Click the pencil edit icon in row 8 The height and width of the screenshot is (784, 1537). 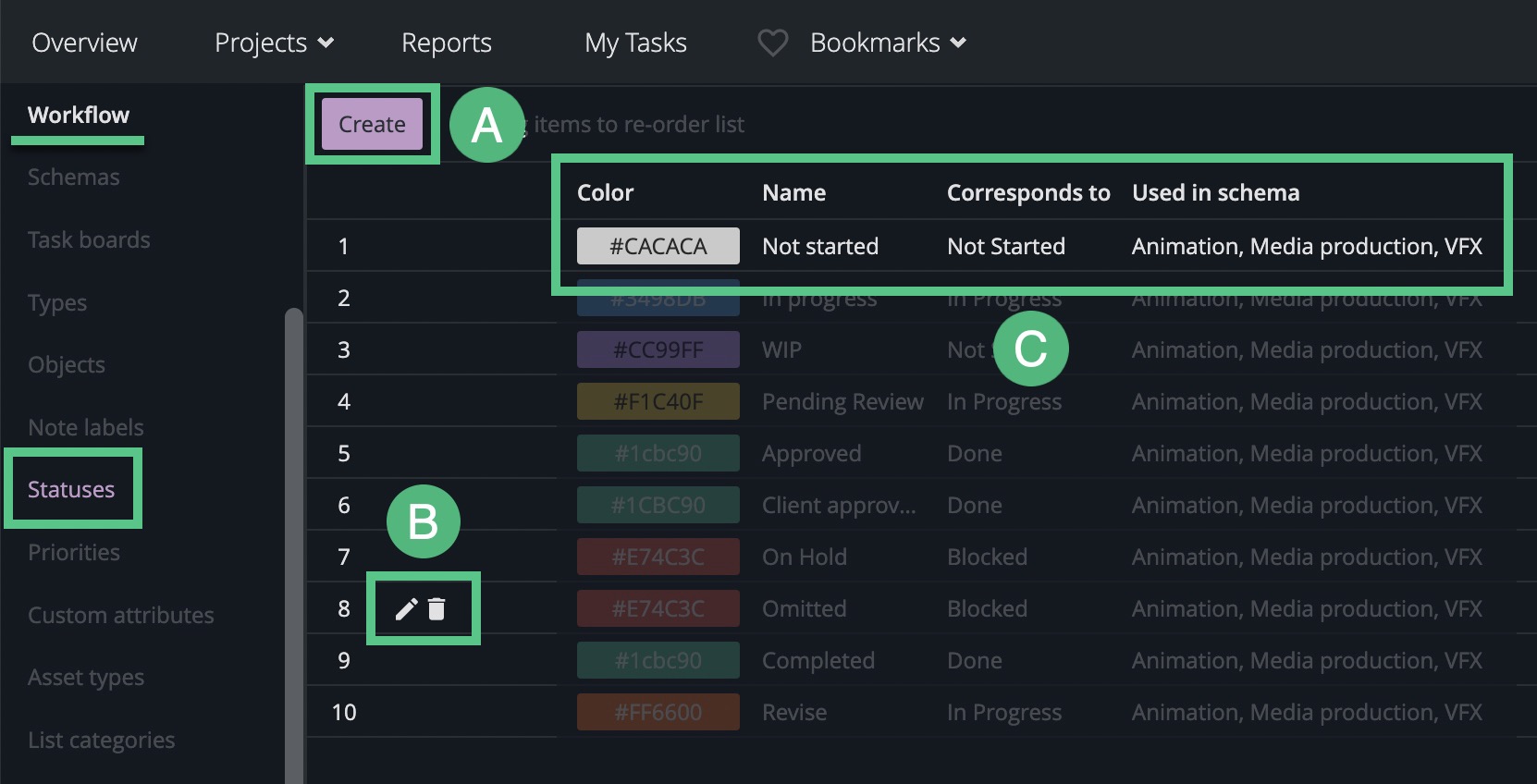(x=406, y=608)
